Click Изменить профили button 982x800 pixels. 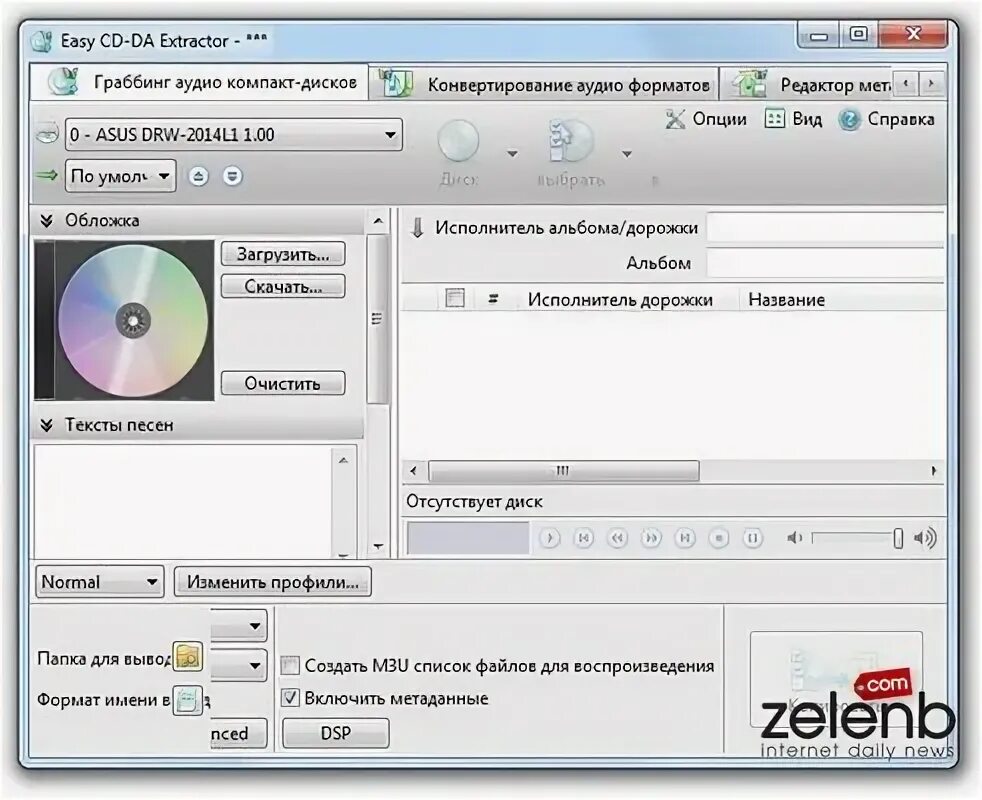point(272,582)
